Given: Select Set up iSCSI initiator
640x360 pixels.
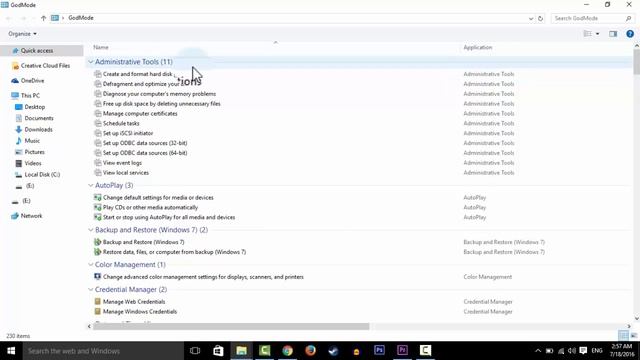Looking at the screenshot, I should tap(128, 133).
